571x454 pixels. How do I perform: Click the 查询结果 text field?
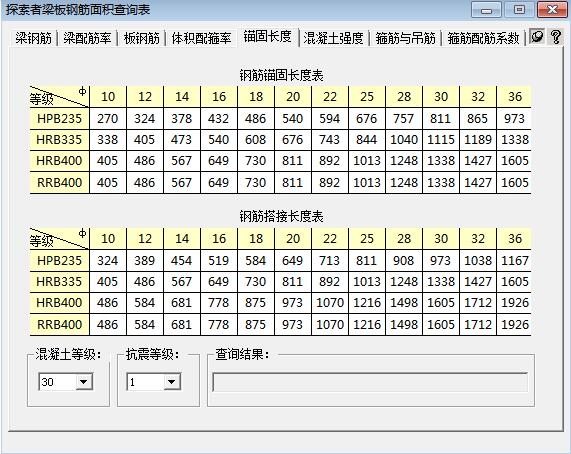[x=370, y=382]
